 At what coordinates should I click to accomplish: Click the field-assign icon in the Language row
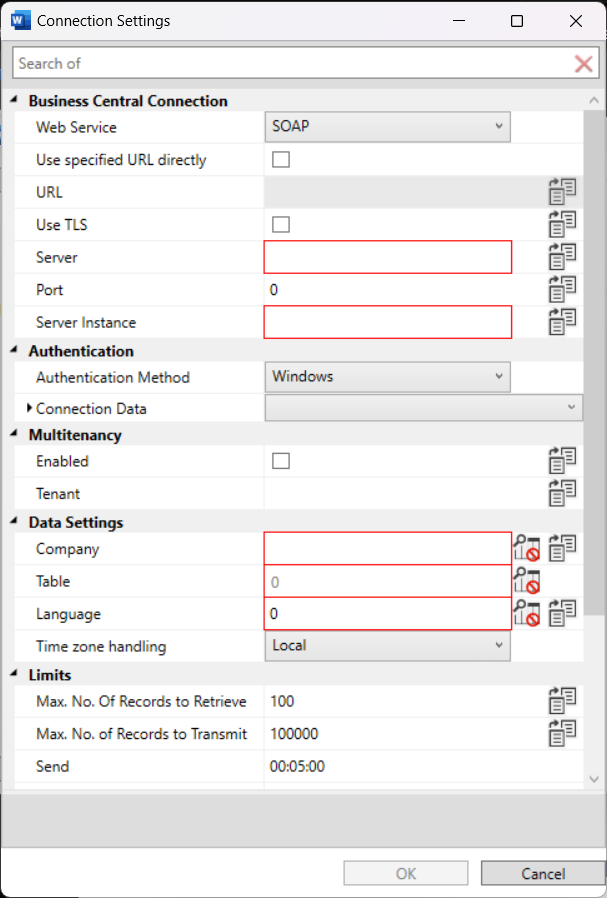coord(562,614)
